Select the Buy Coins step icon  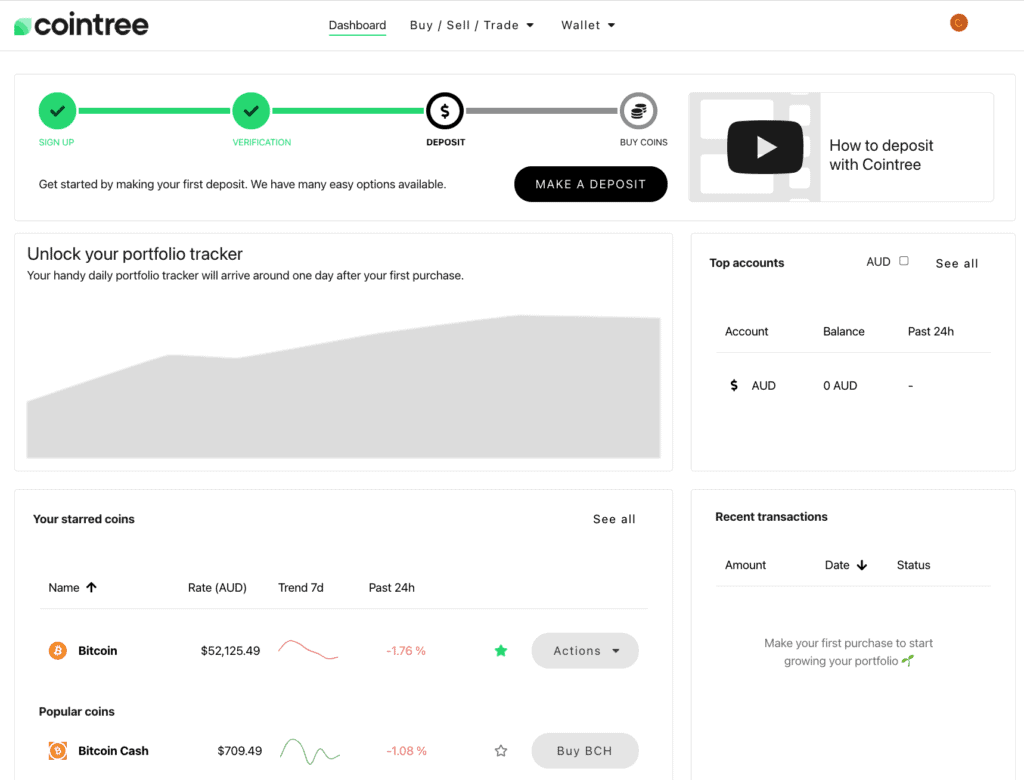(638, 111)
